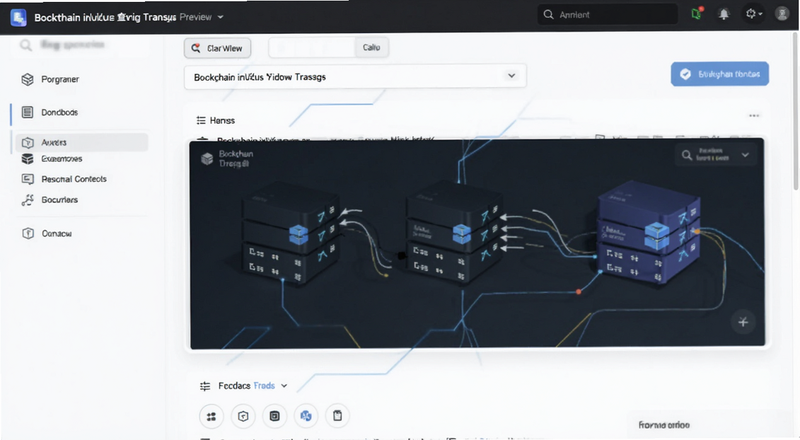Click the Porgraner cube icon

click(28, 80)
